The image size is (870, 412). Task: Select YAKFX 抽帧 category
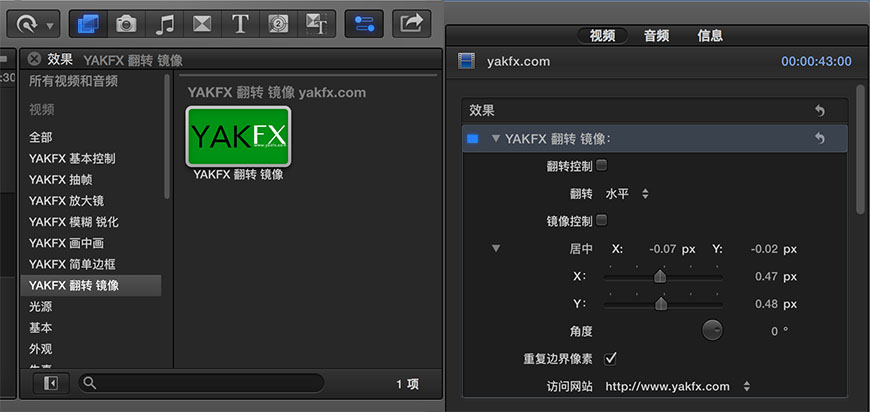(x=60, y=180)
